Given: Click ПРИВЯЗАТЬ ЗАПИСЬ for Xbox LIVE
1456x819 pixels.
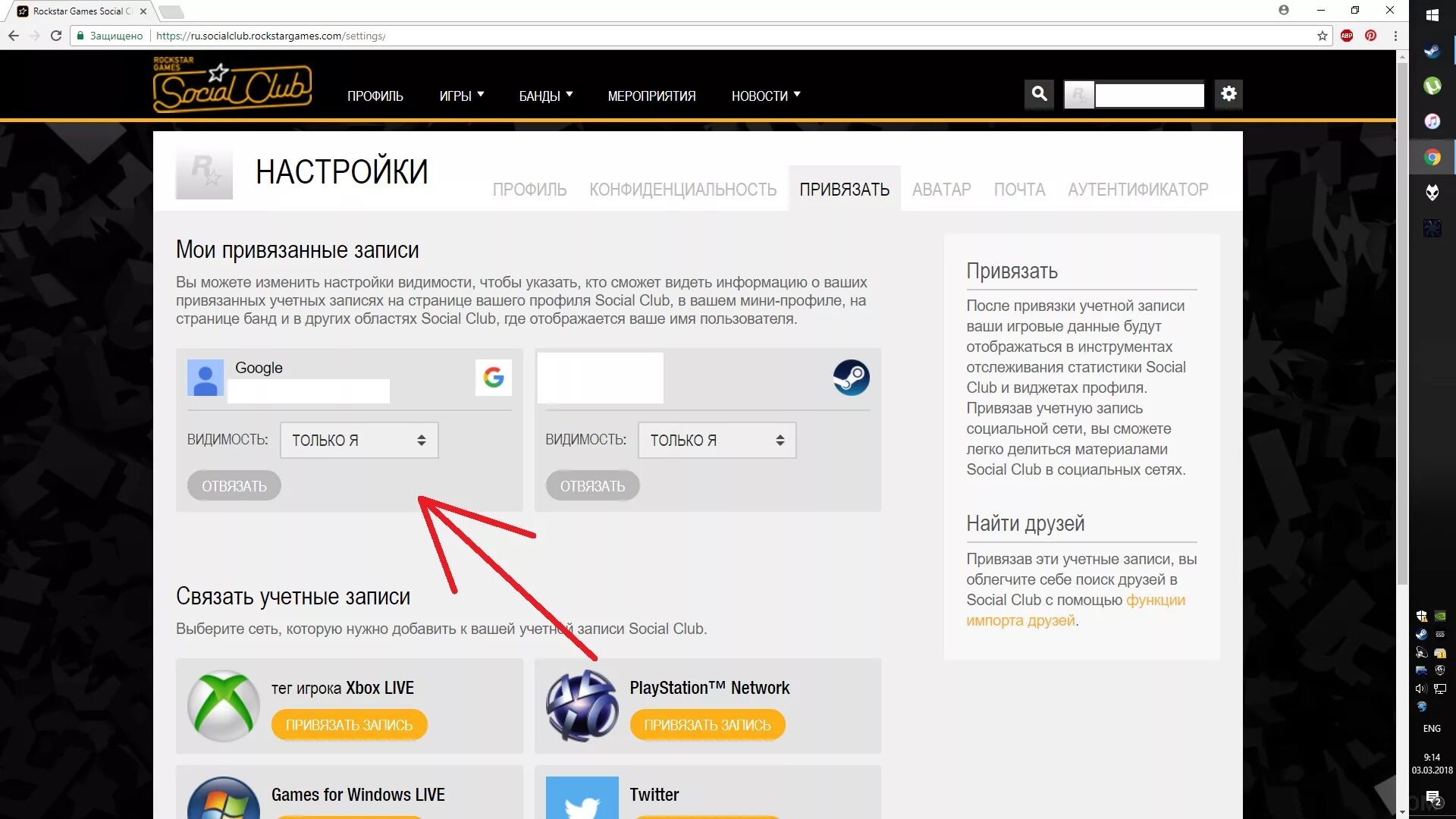Looking at the screenshot, I should click(x=349, y=725).
